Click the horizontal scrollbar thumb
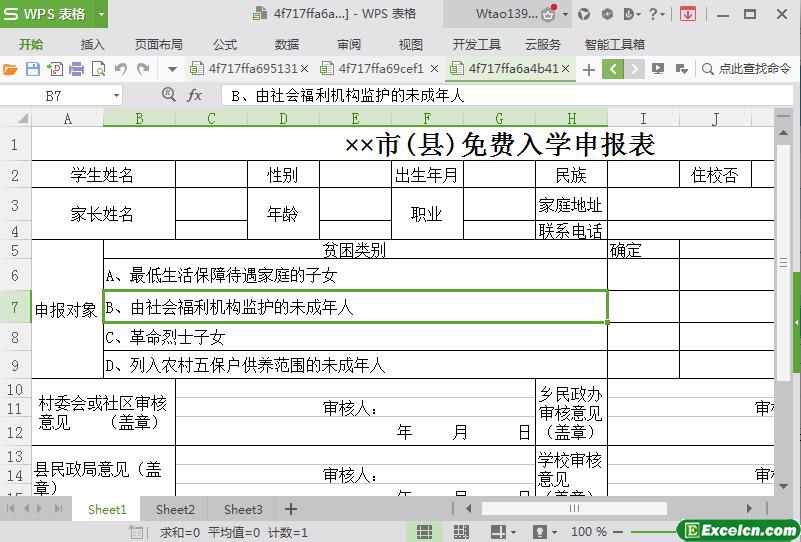 point(574,509)
